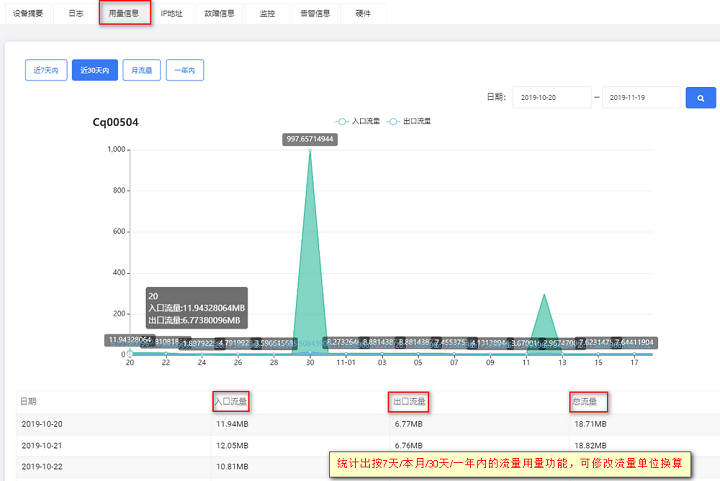Click the 总流量 column header
Viewport: 720px width, 481px height.
585,402
